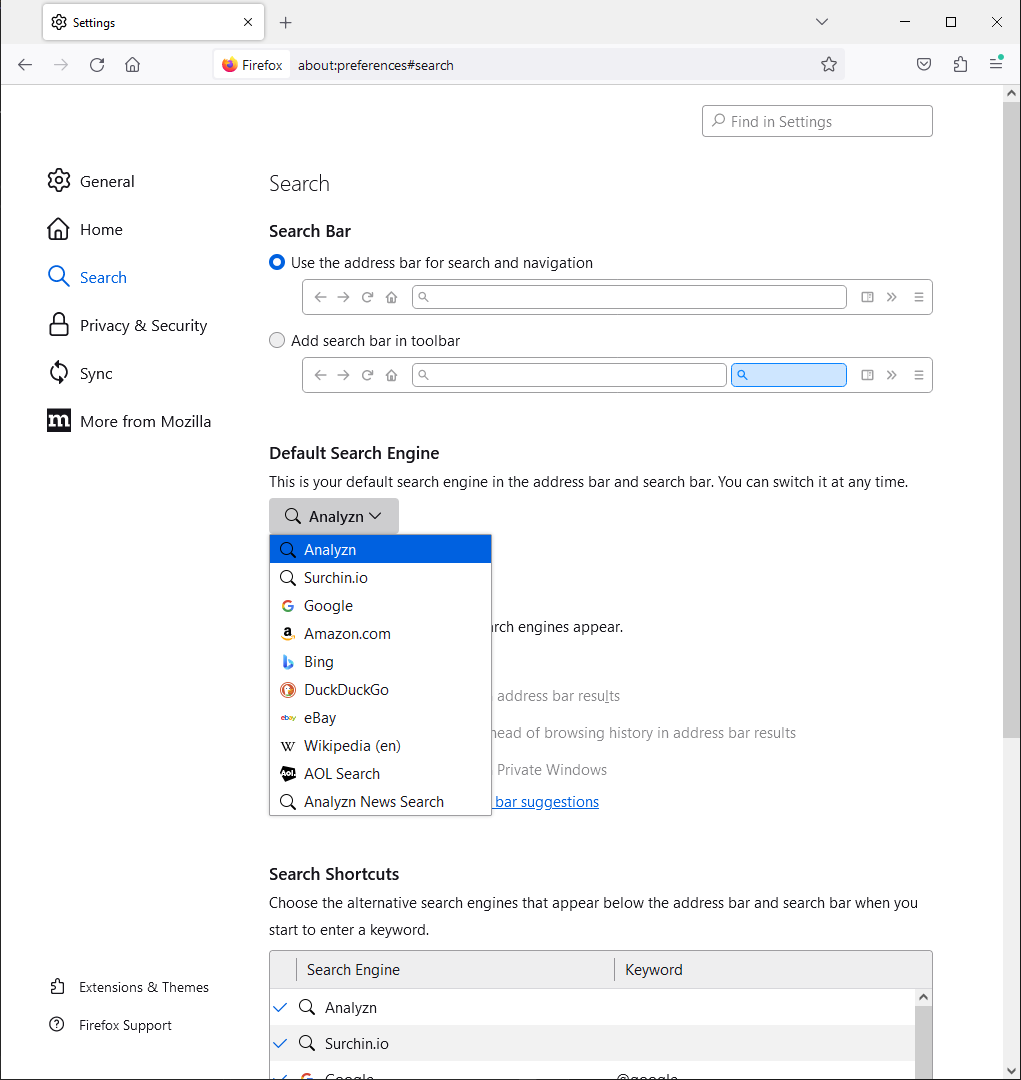This screenshot has height=1080, width=1021.
Task: Open the Firefox application menu
Action: [x=996, y=63]
